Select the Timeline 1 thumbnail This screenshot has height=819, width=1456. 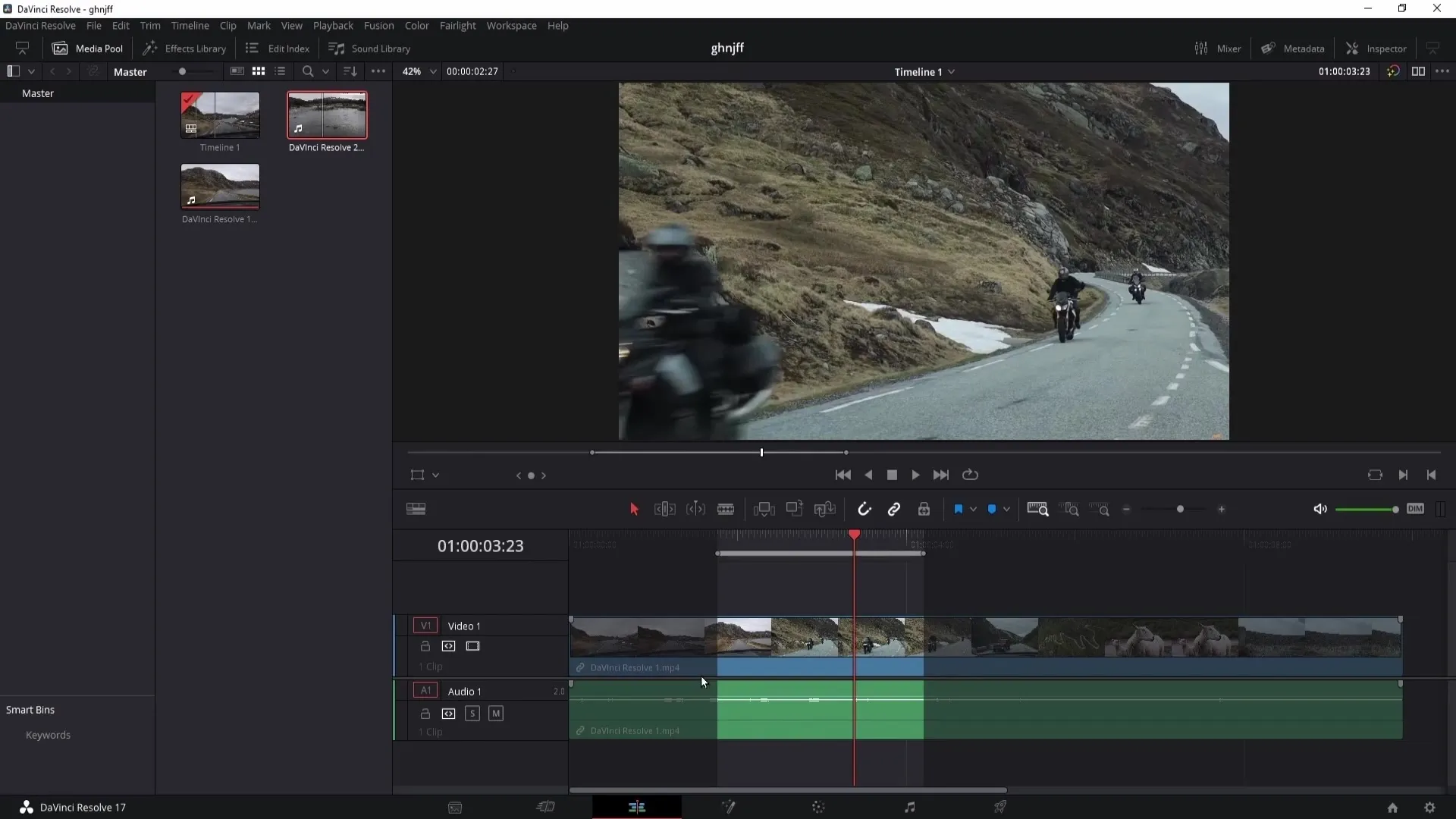click(220, 115)
